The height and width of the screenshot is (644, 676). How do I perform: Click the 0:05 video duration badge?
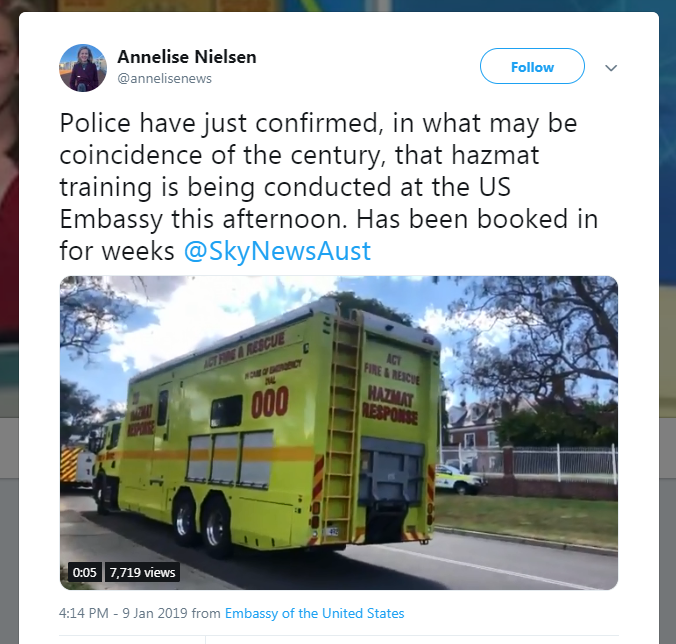[84, 572]
